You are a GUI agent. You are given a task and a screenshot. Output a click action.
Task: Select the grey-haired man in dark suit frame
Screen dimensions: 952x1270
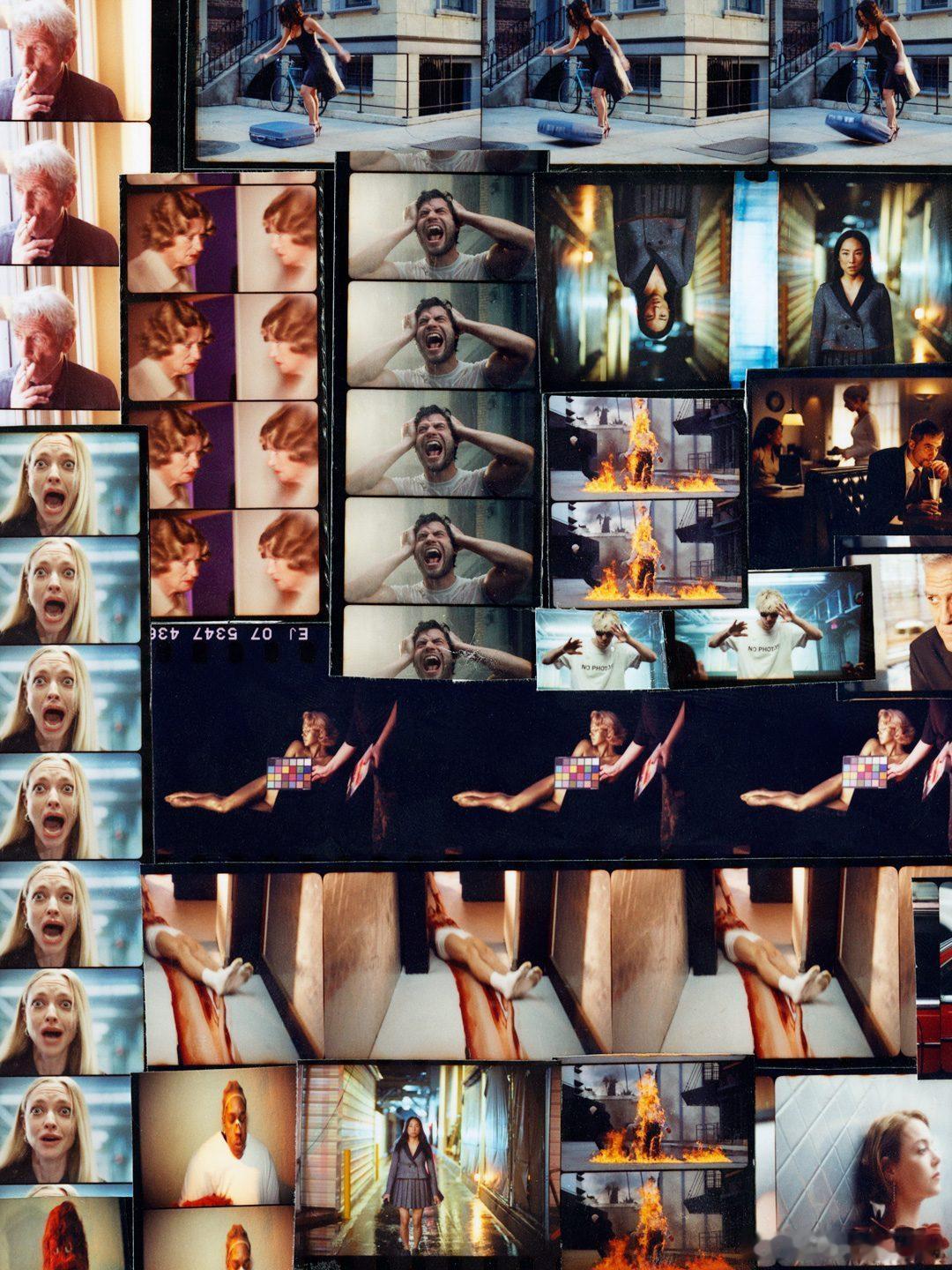[x=899, y=622]
